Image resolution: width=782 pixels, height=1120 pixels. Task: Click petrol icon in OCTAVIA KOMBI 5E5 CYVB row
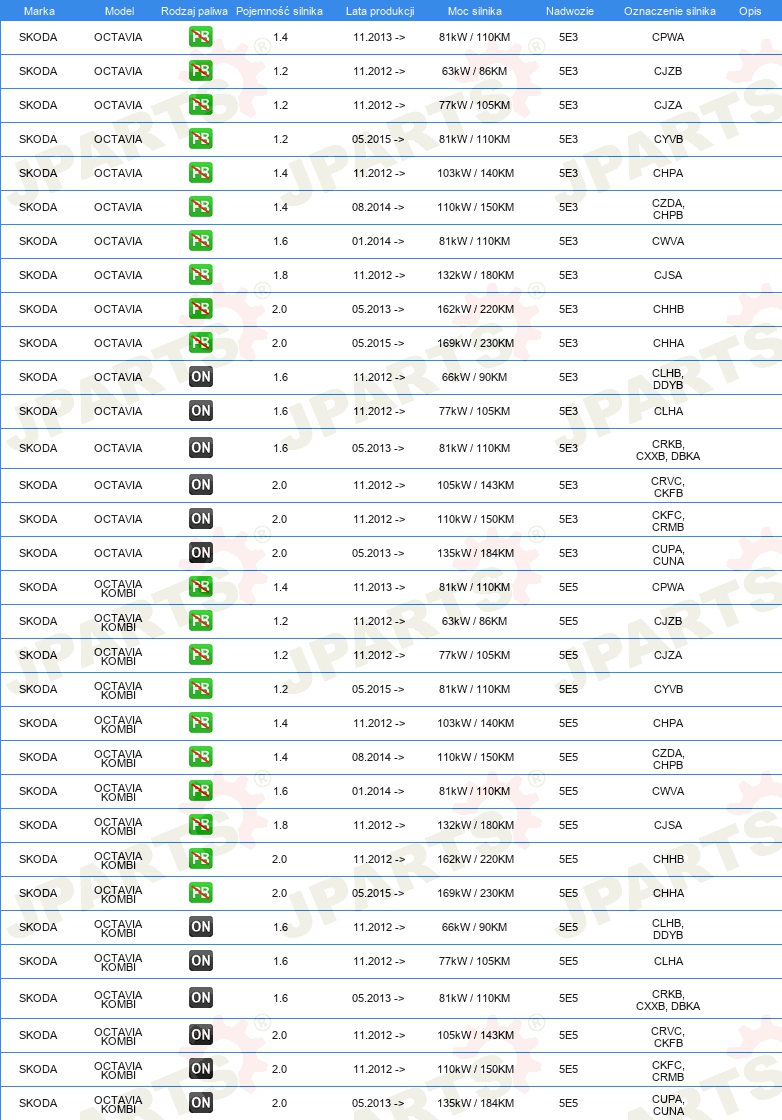(x=201, y=689)
